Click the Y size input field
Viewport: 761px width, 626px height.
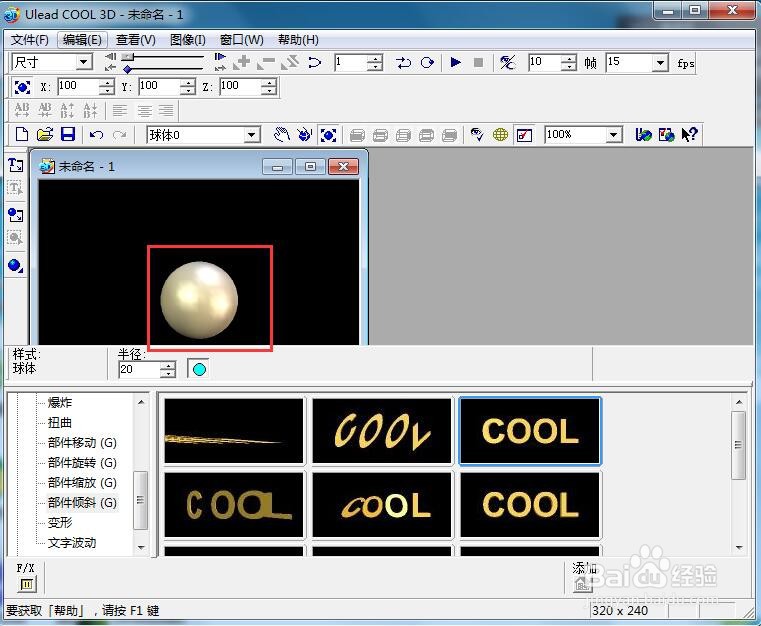(159, 87)
